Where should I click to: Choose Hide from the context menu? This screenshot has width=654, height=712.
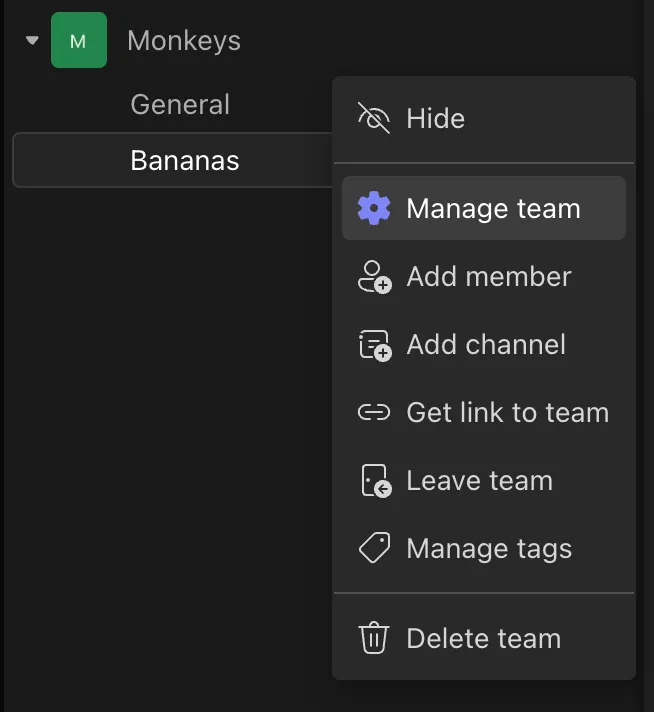click(484, 118)
